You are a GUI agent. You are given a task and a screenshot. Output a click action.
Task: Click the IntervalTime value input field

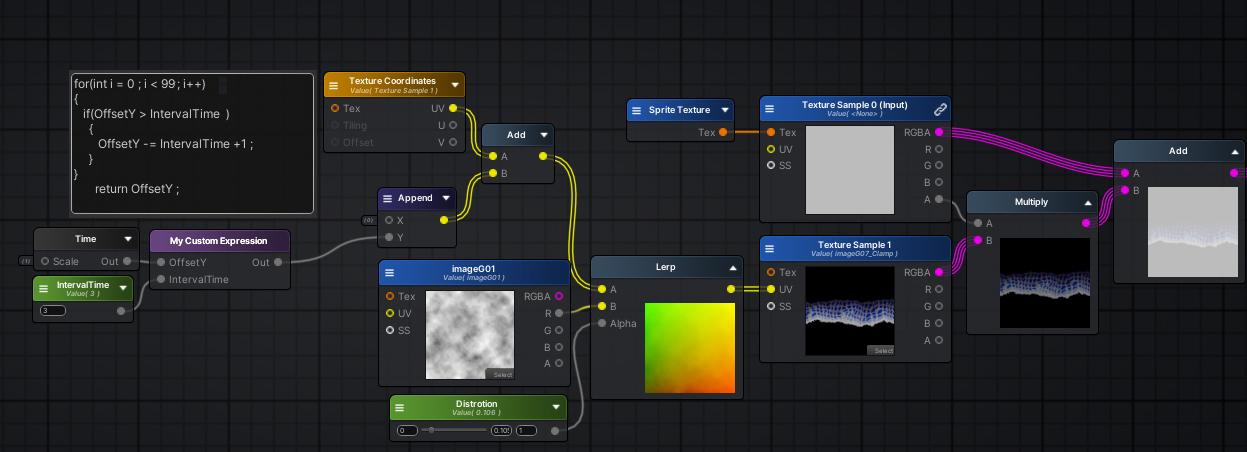tap(52, 311)
